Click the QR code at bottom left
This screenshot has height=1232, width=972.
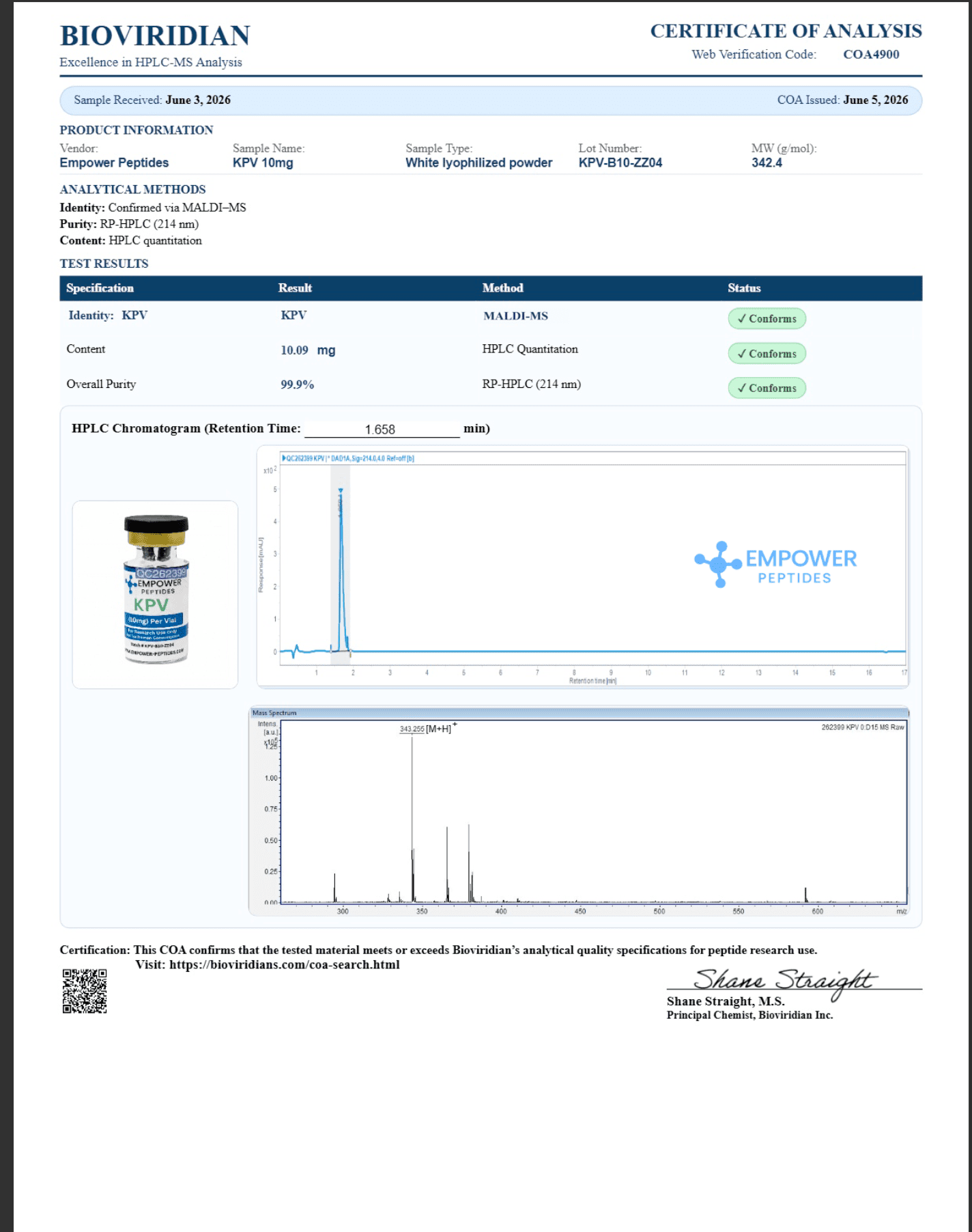(85, 991)
